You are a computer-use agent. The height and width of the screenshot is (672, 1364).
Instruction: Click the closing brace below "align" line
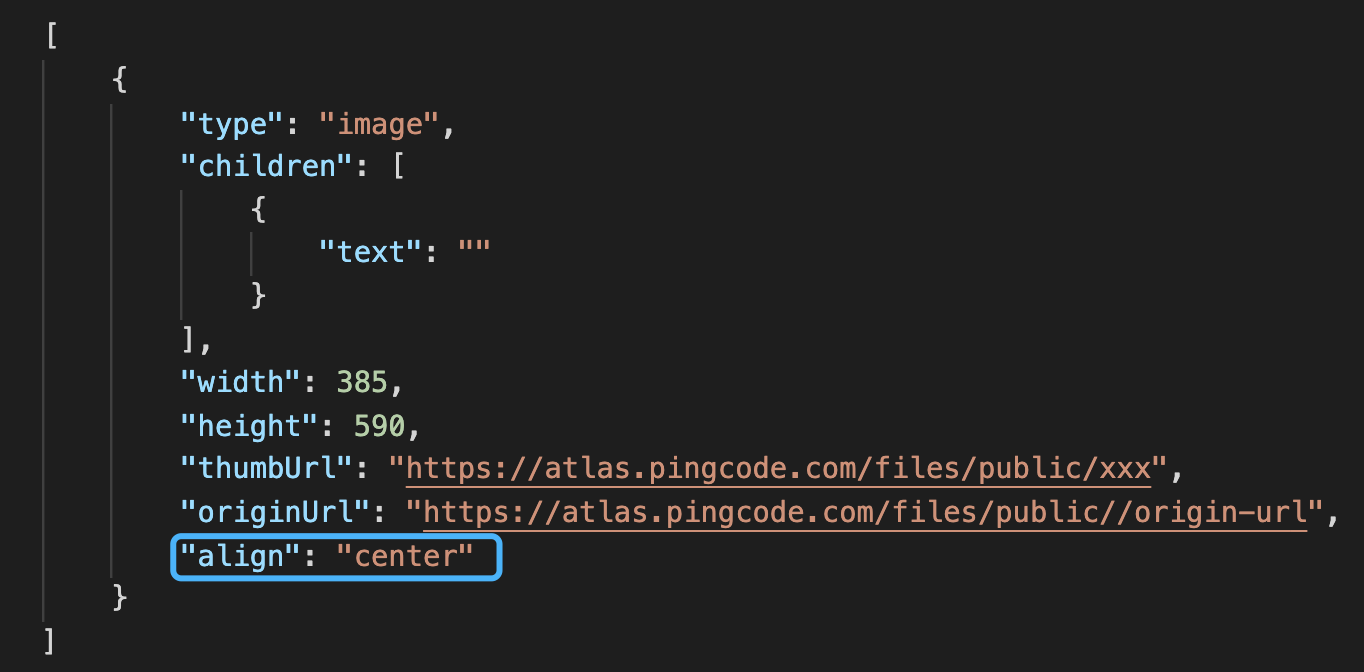pos(121,598)
